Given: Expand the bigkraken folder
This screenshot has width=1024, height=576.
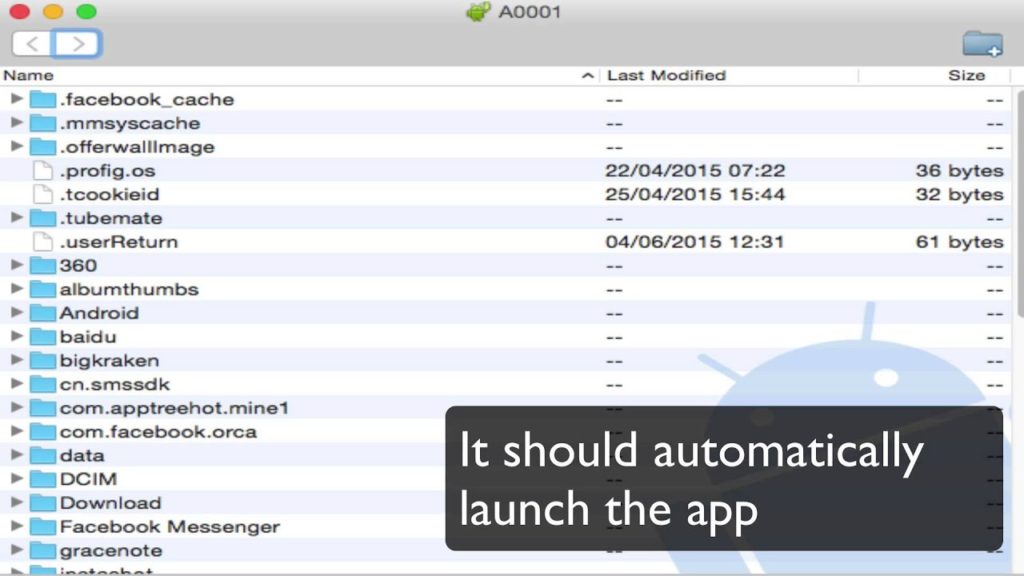Looking at the screenshot, I should (x=16, y=359).
